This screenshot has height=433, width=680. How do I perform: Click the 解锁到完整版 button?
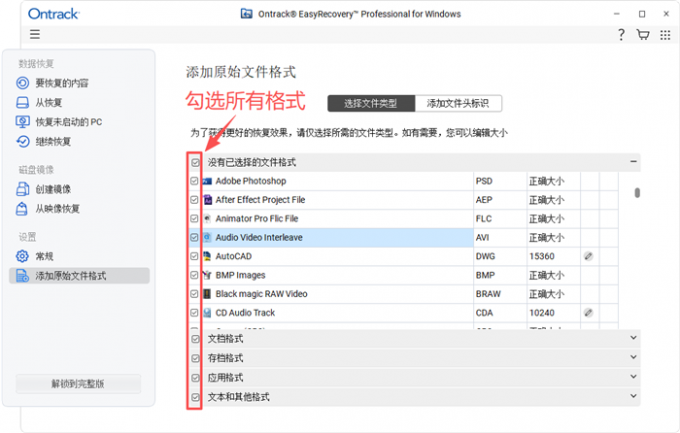[78, 384]
